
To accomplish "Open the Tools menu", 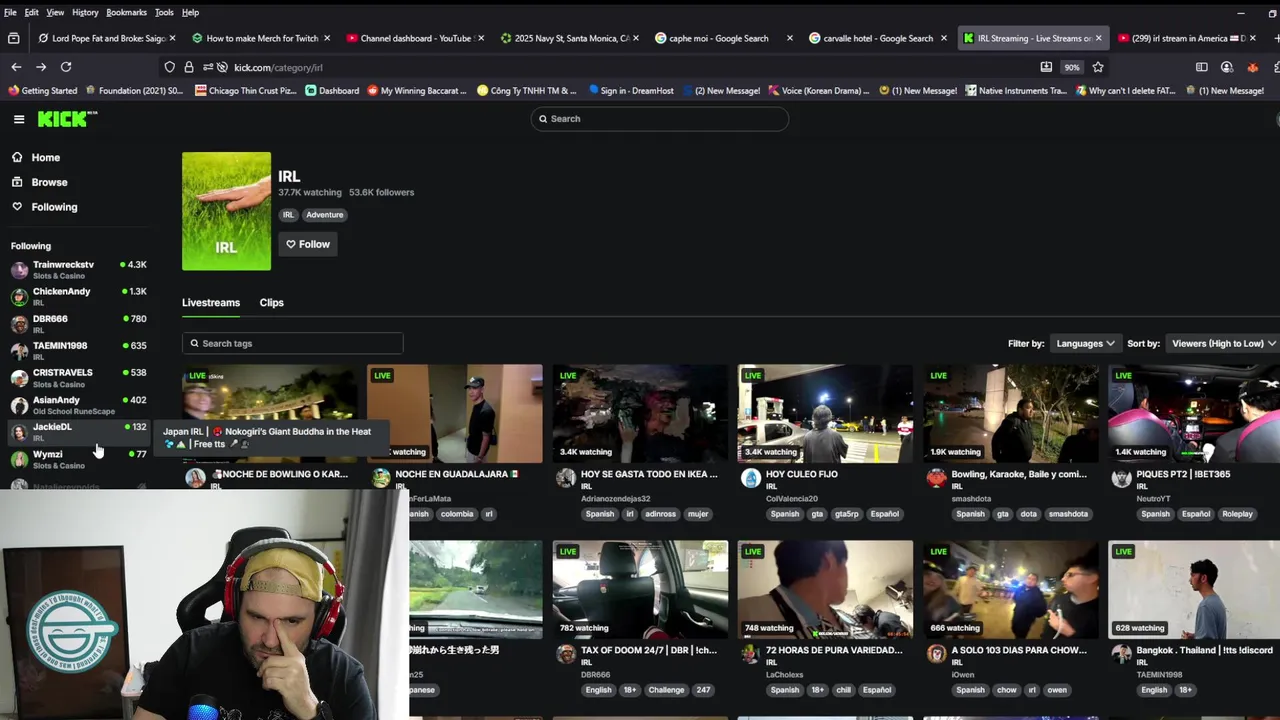I will pyautogui.click(x=164, y=12).
